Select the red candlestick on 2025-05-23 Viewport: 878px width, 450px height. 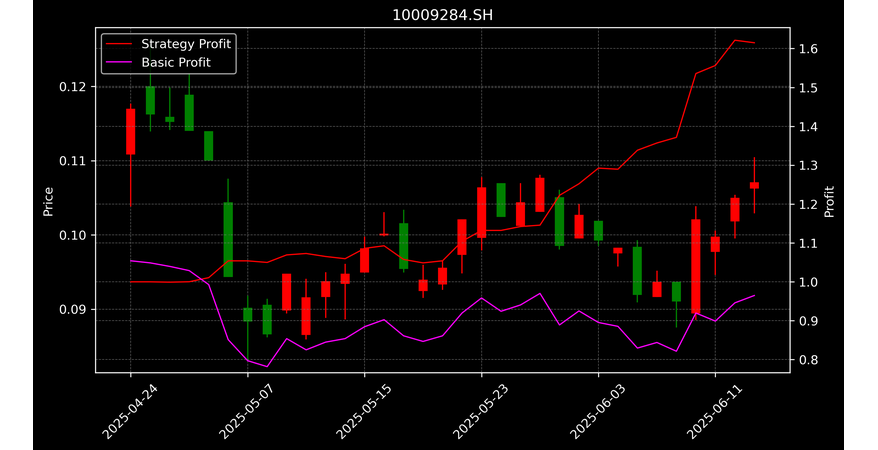point(482,213)
